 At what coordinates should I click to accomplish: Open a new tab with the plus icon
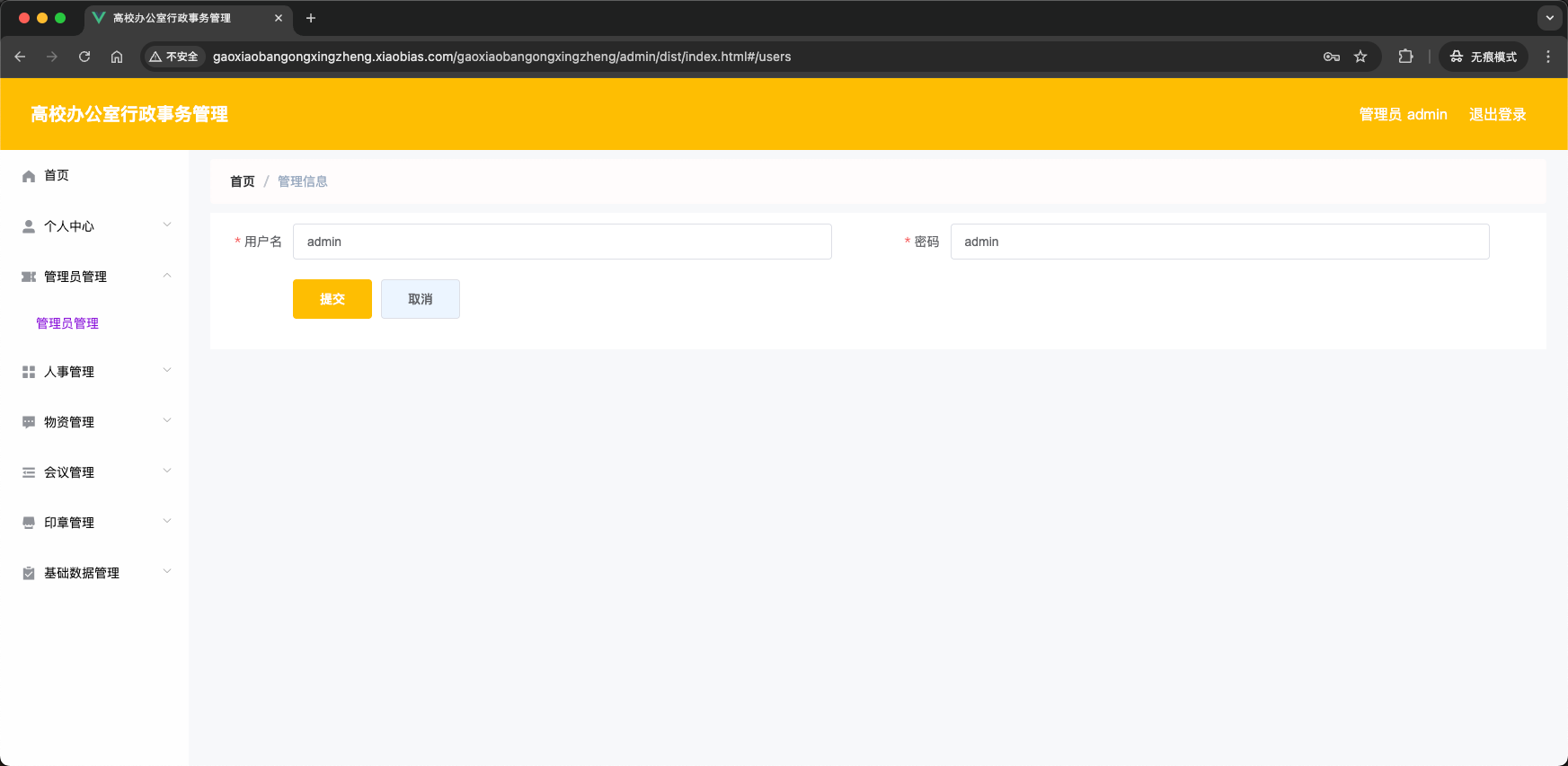point(311,18)
